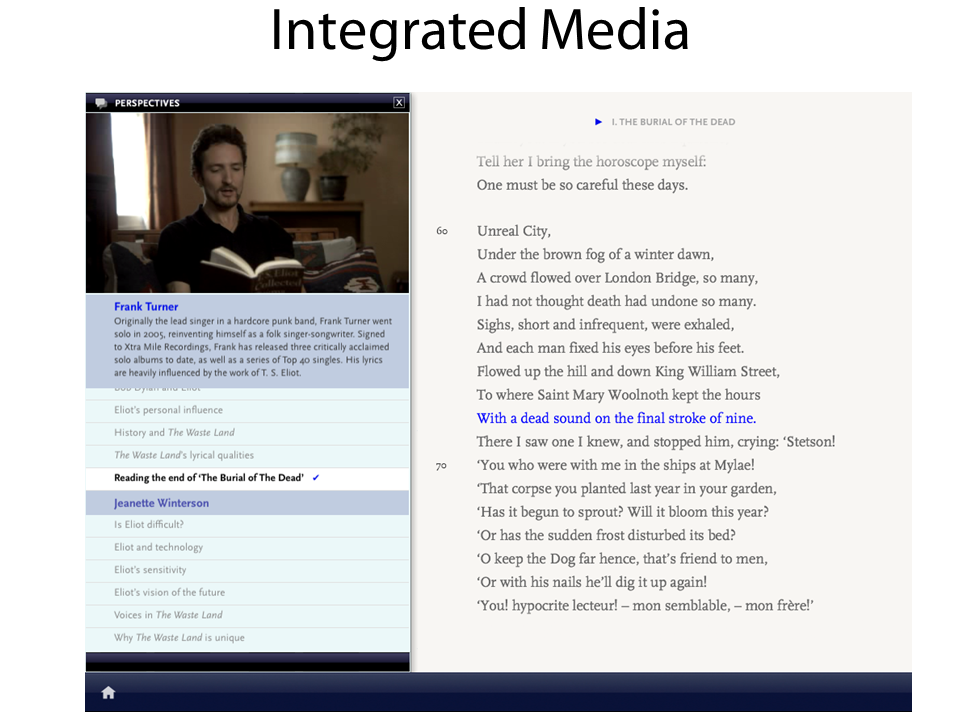This screenshot has height=720, width=960.
Task: Click the blue play arrow beside section title
Action: (x=599, y=122)
